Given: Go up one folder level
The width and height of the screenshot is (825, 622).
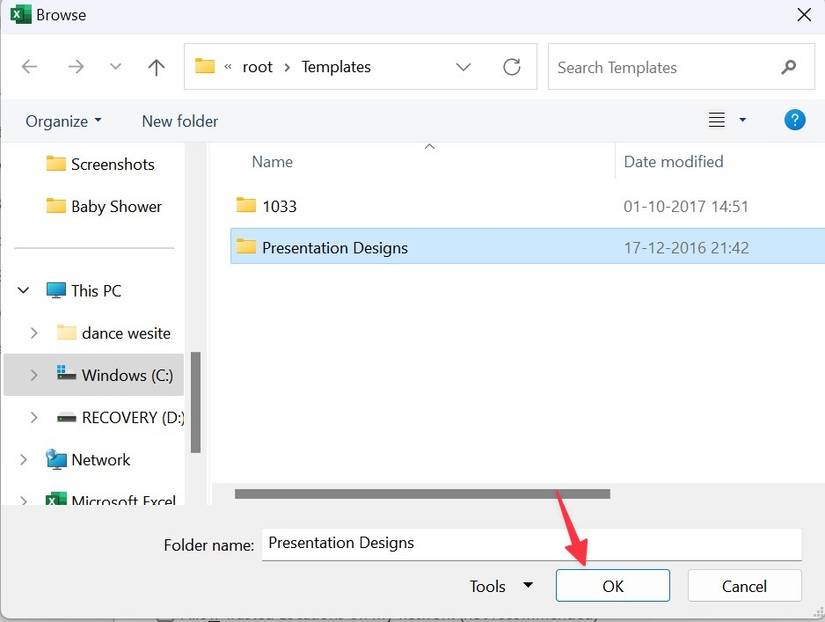Looking at the screenshot, I should pos(155,66).
